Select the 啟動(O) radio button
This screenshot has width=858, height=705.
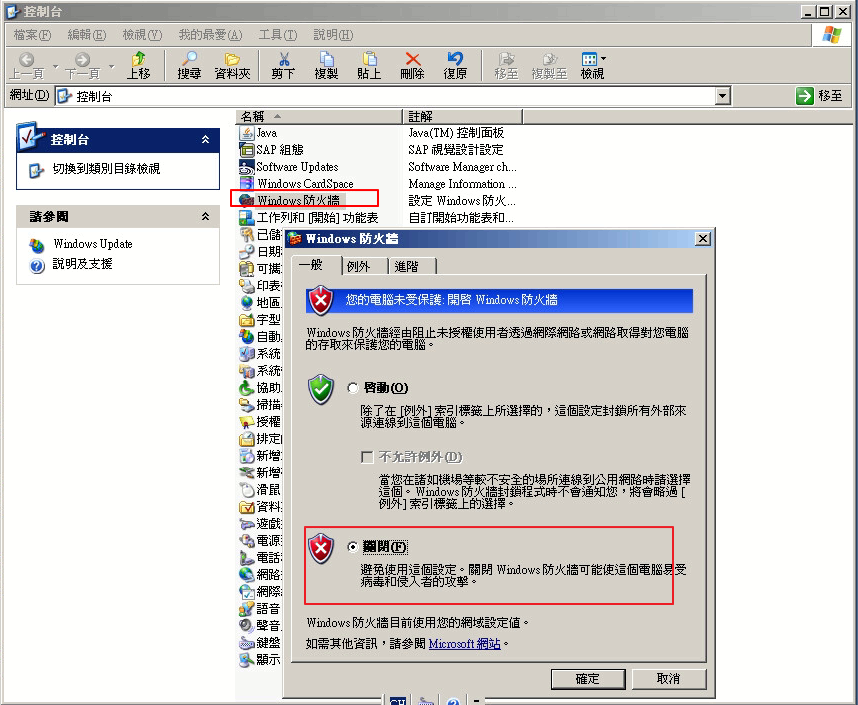(x=353, y=388)
